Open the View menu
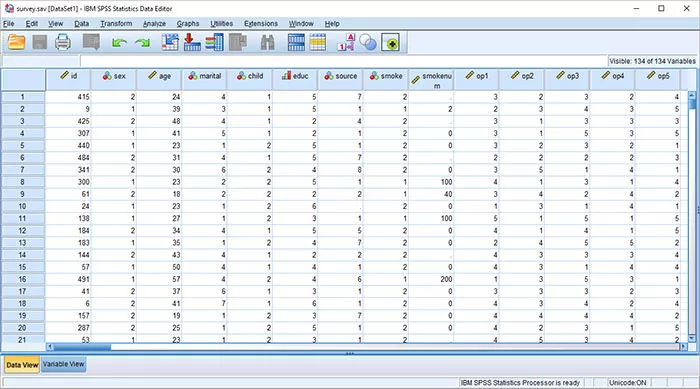700x389 pixels. pyautogui.click(x=55, y=24)
